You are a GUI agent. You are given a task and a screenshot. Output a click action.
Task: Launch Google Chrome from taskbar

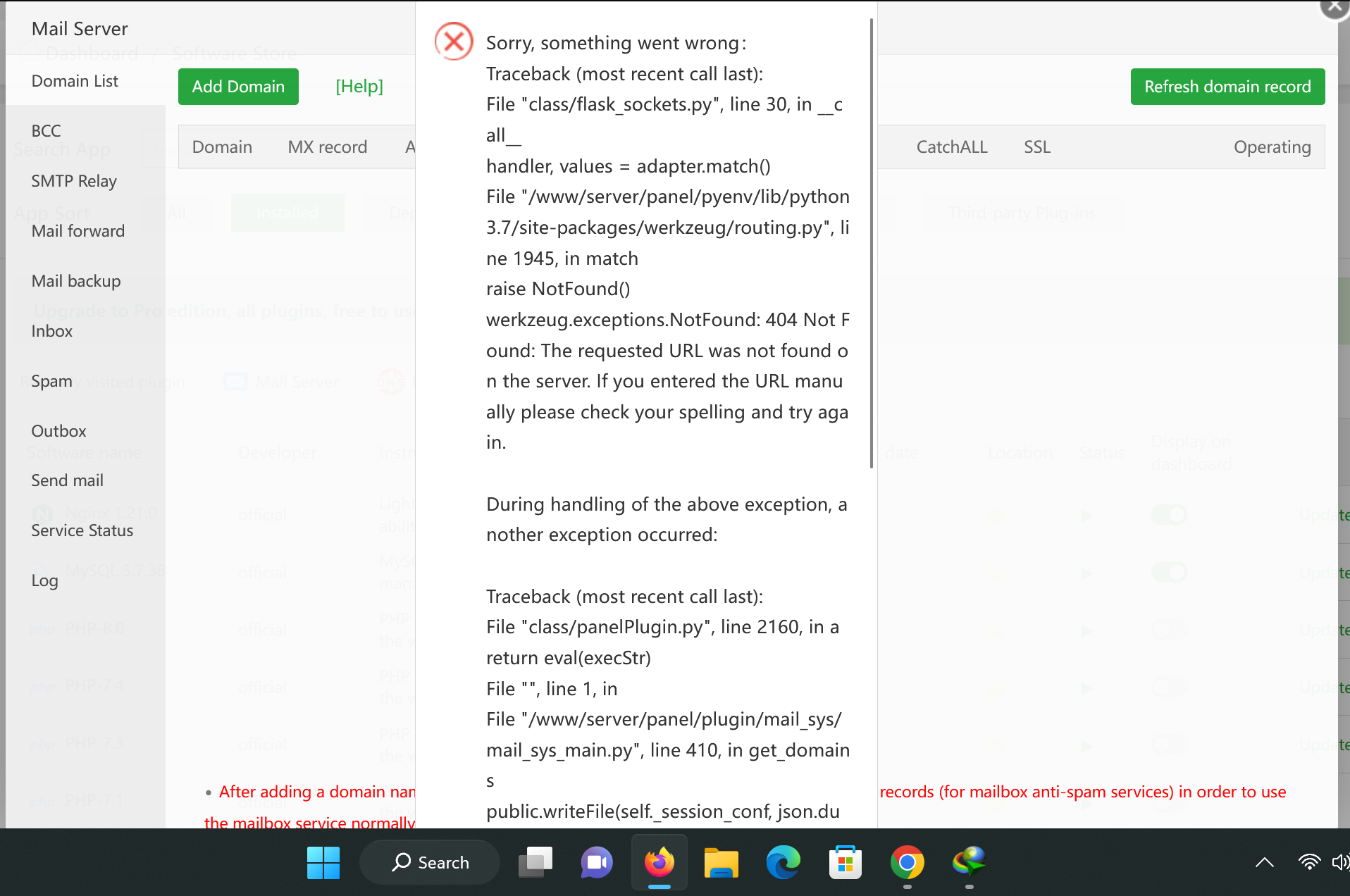pyautogui.click(x=907, y=862)
